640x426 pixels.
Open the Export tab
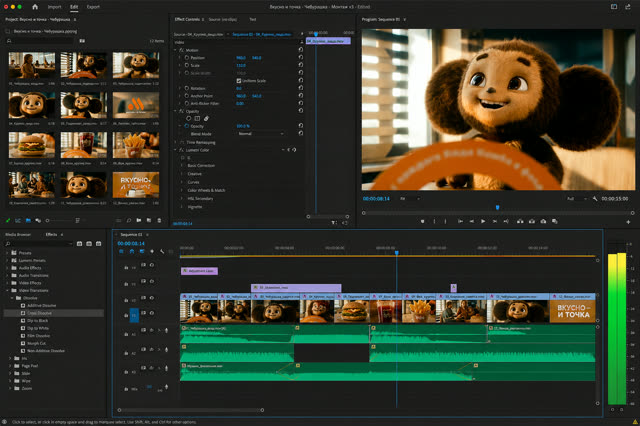93,7
